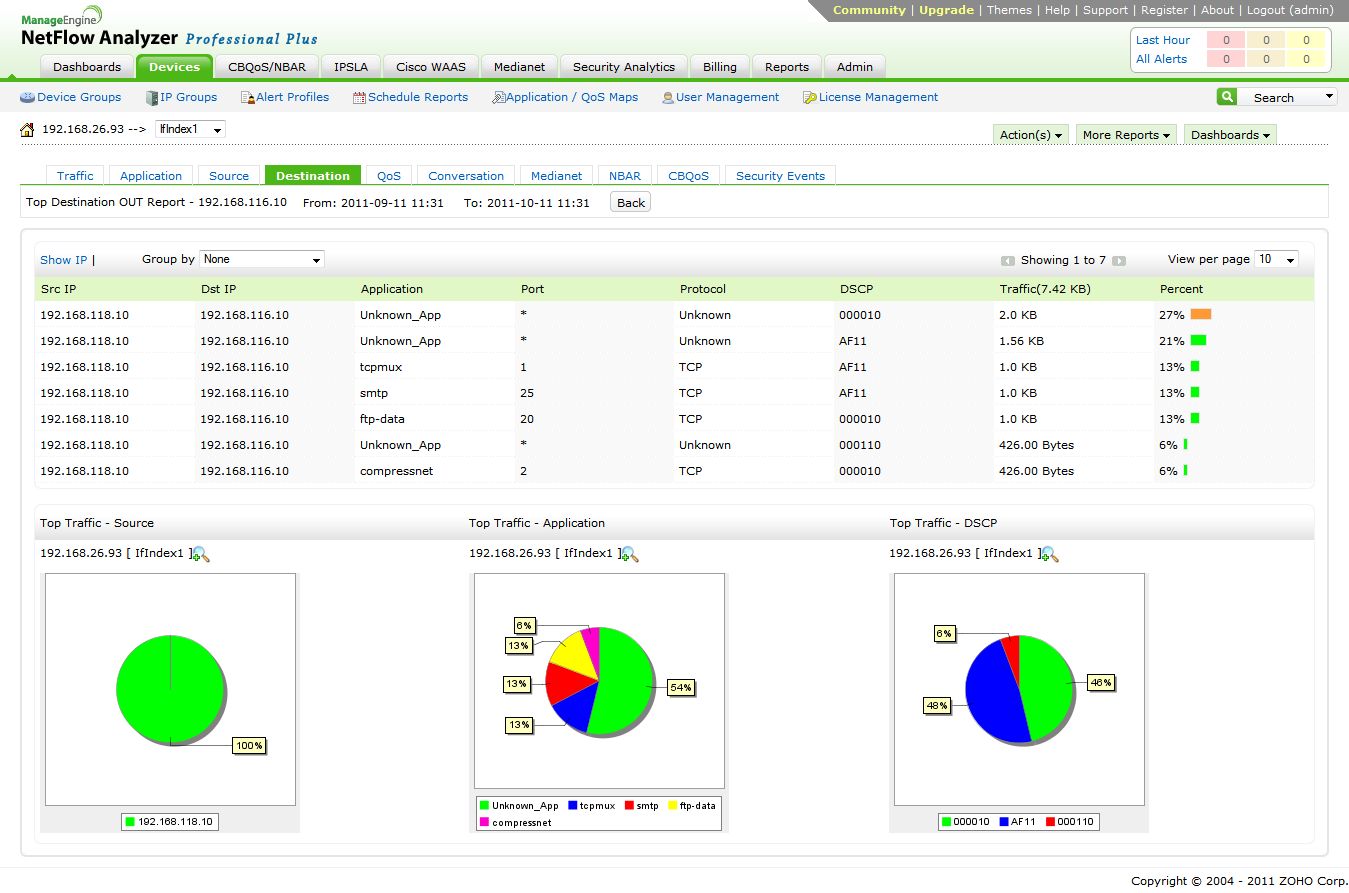Image resolution: width=1349 pixels, height=893 pixels.
Task: Click the License Management icon
Action: [x=809, y=98]
